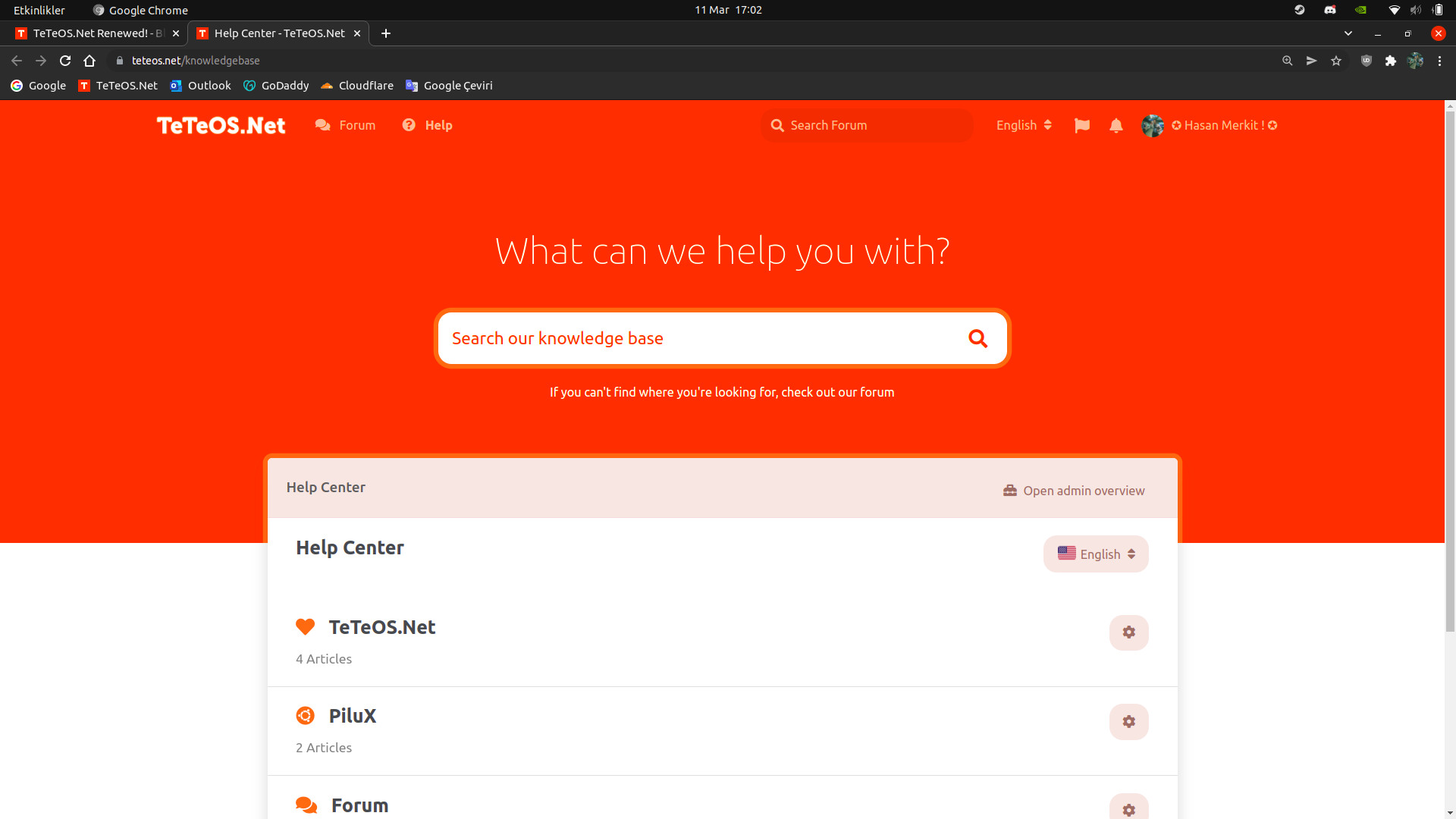
Task: Open the Outlook bookmark
Action: pyautogui.click(x=200, y=86)
